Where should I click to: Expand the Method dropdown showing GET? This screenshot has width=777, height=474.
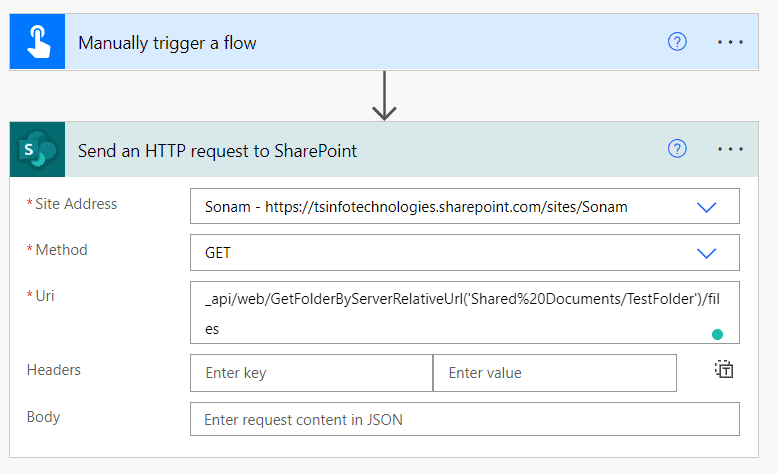[706, 253]
